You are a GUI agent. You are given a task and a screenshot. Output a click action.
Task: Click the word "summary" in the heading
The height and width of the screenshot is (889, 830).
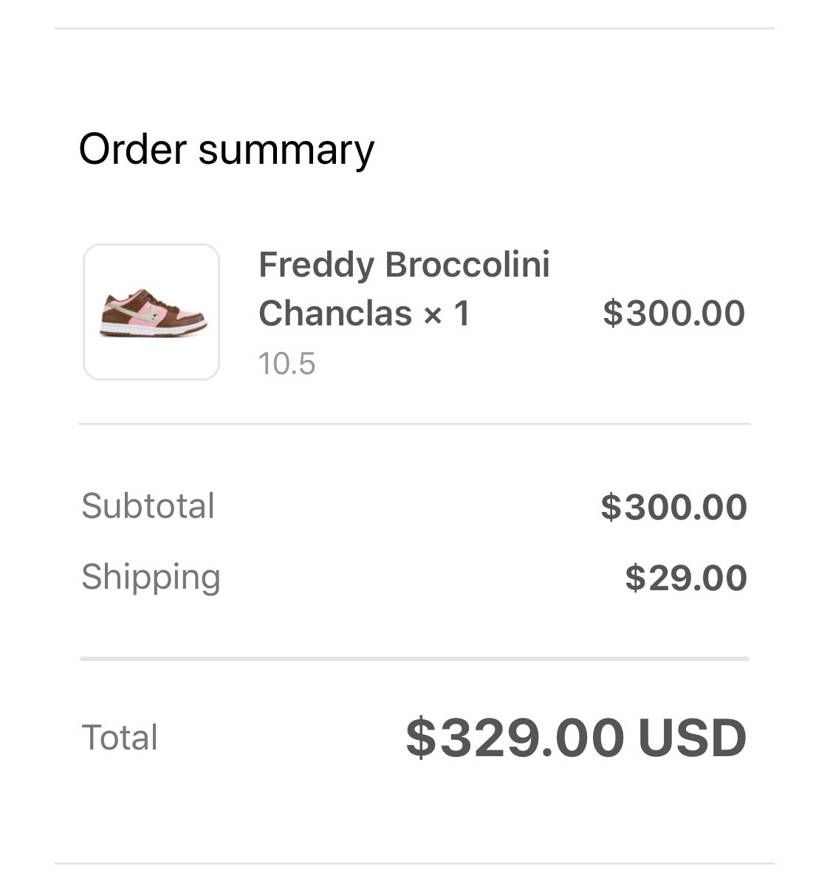[x=286, y=150]
